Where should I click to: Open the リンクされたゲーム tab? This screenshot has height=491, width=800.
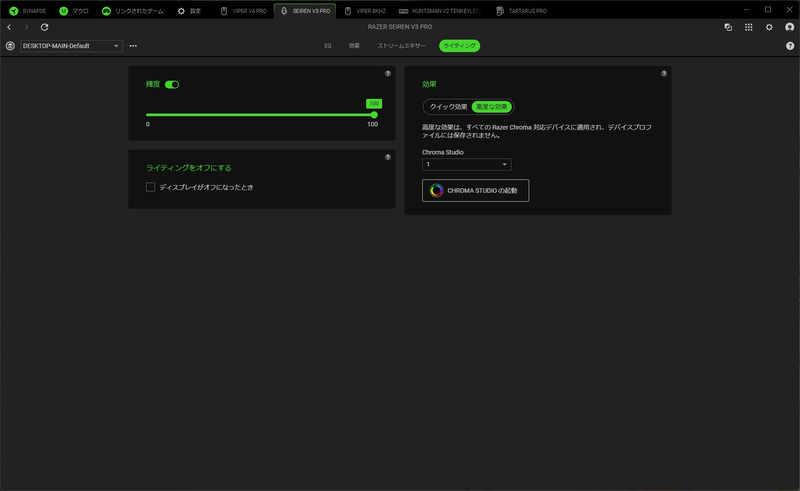coord(133,11)
